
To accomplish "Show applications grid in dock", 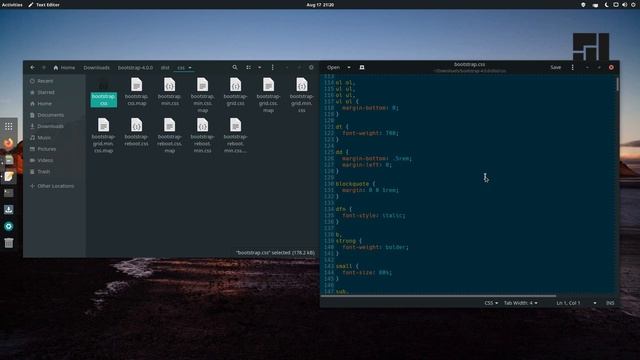I will [9, 127].
